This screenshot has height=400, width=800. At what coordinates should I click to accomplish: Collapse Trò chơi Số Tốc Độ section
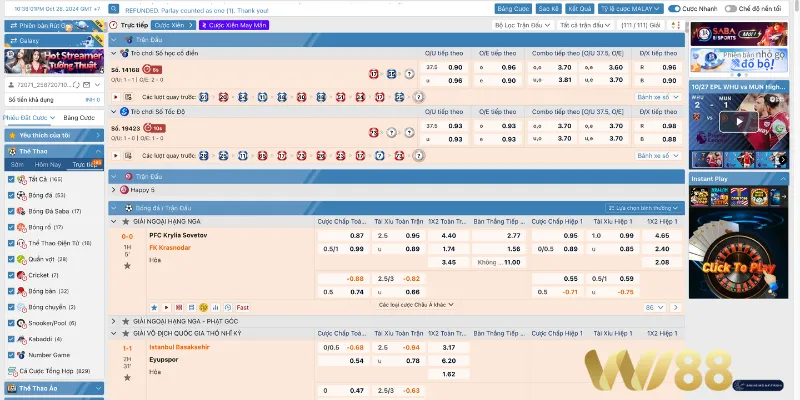click(114, 112)
